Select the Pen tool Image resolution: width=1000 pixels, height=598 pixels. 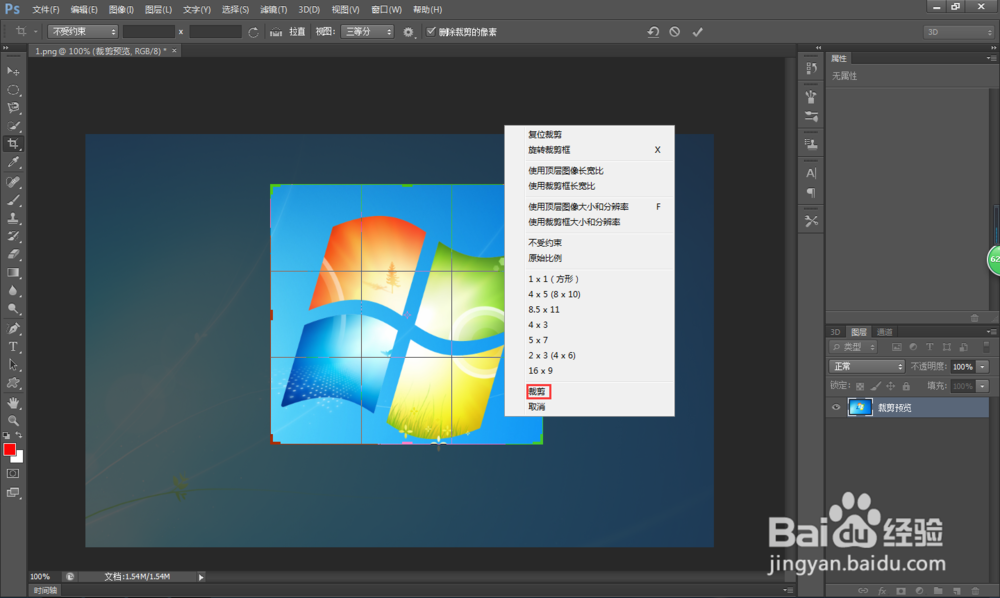[13, 328]
